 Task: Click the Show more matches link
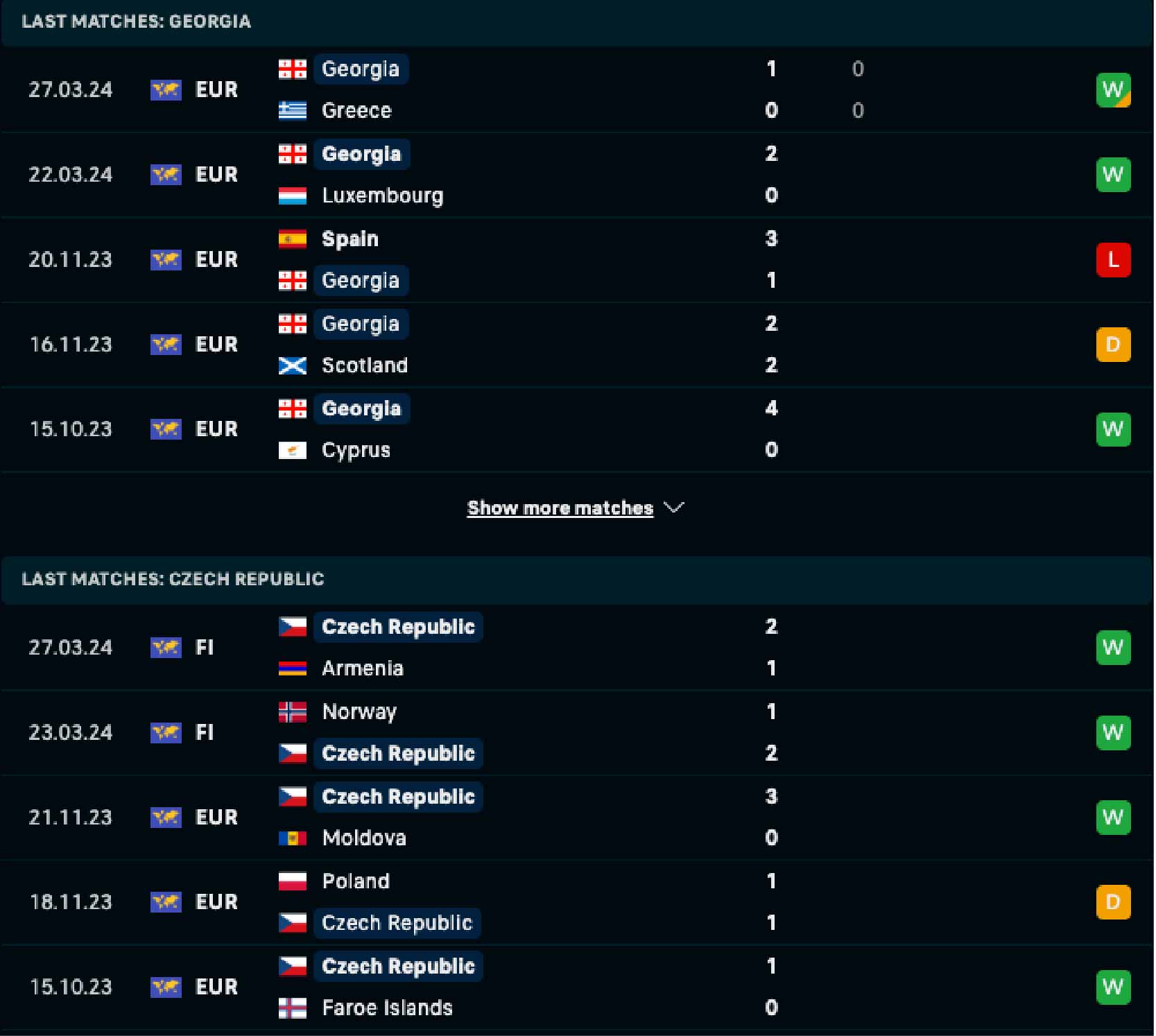tap(560, 508)
